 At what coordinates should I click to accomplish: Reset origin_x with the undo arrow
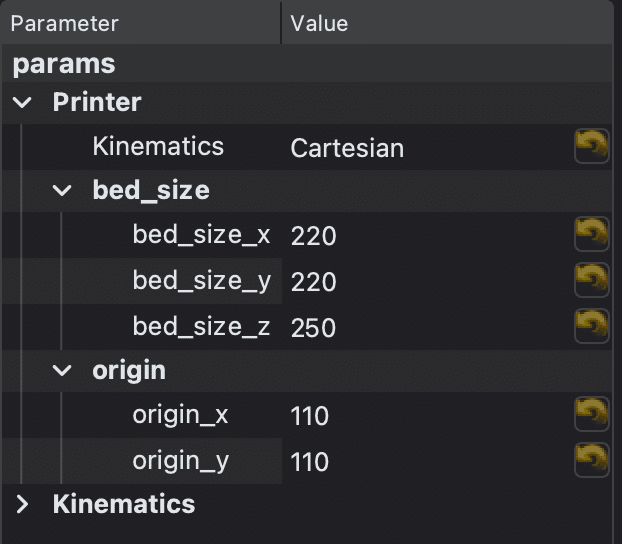click(x=591, y=414)
